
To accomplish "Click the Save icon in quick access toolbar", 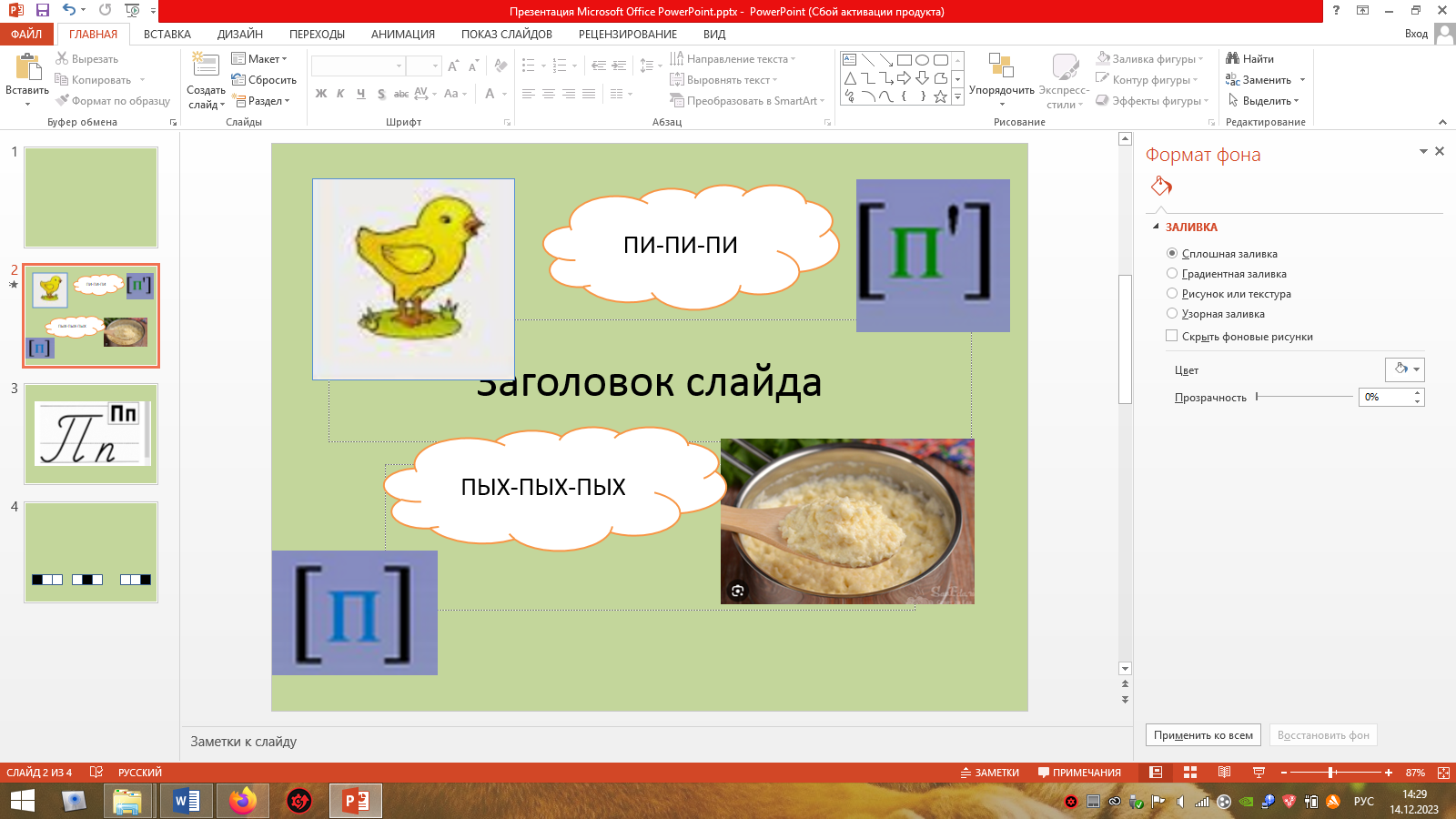I will (x=42, y=11).
